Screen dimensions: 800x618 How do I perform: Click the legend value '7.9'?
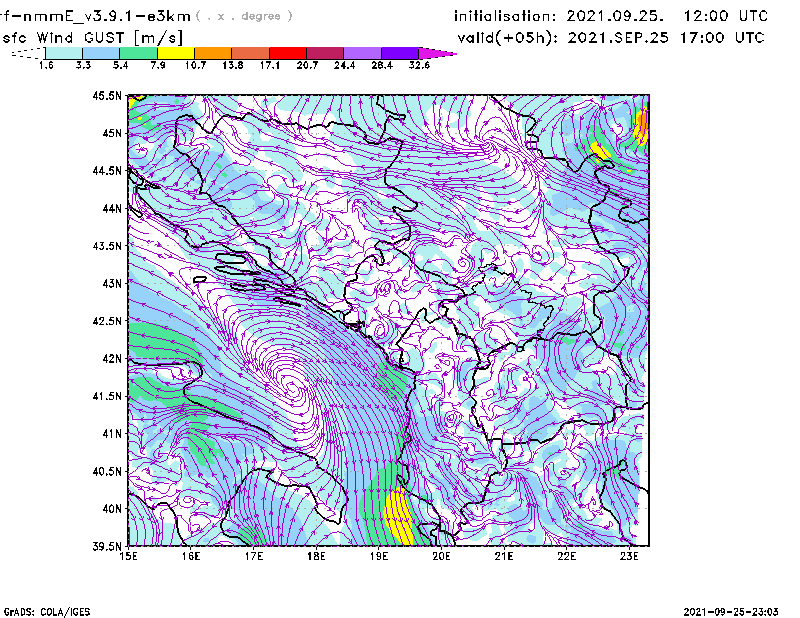pos(158,65)
